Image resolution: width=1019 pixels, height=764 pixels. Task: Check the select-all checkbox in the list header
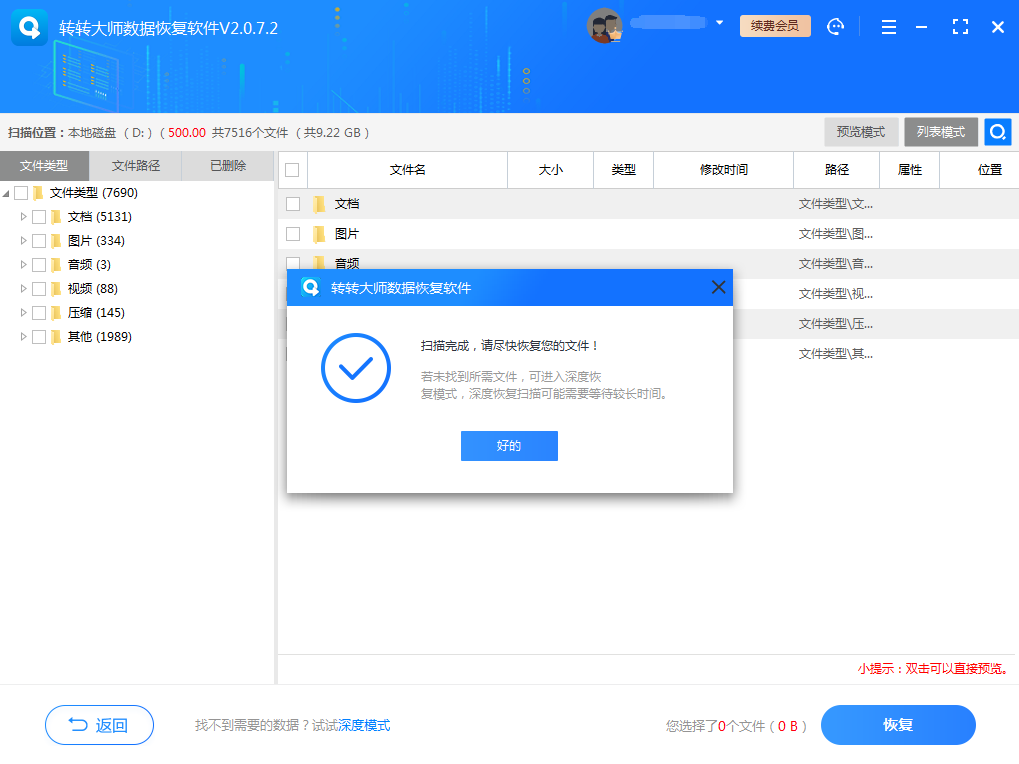tap(291, 169)
